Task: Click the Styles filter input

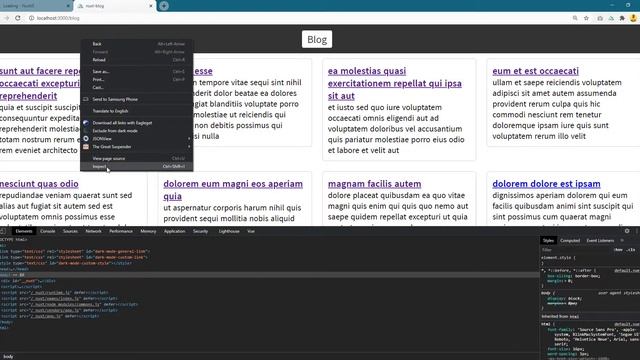Action: (x=576, y=249)
